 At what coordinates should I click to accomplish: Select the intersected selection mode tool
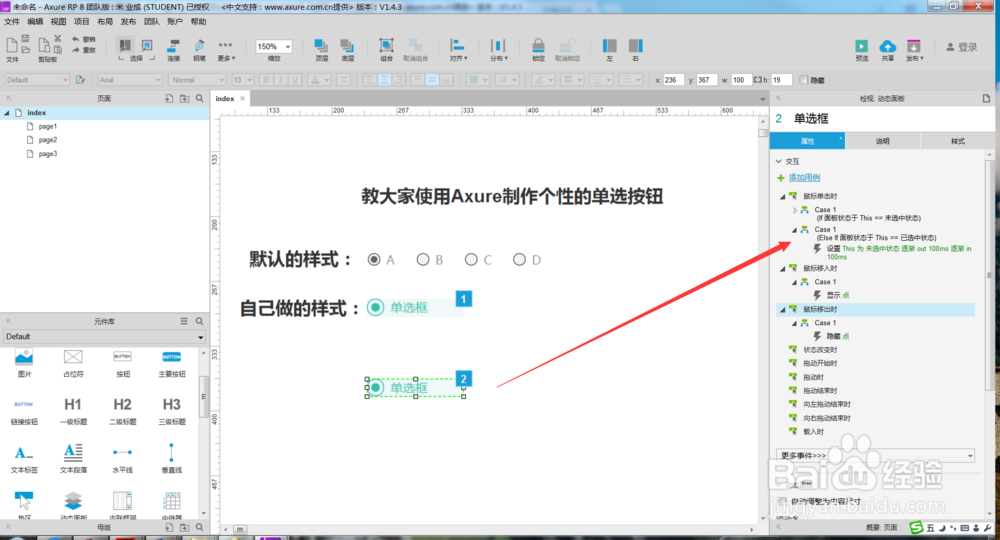(125, 45)
